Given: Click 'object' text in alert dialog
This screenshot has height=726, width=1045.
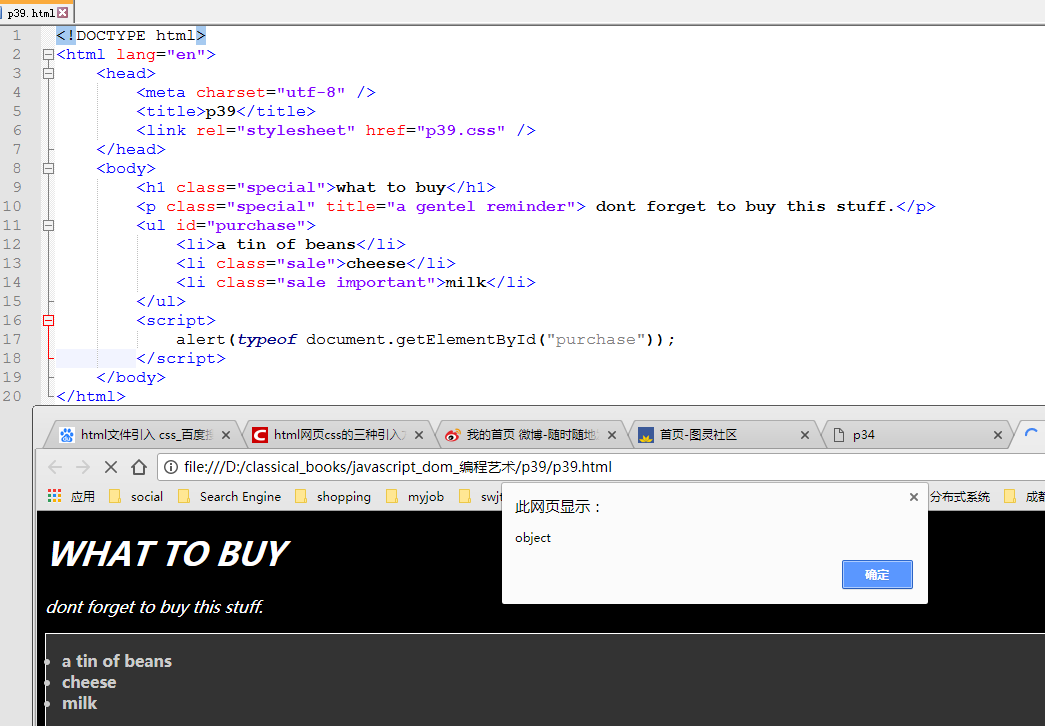Looking at the screenshot, I should 532,538.
